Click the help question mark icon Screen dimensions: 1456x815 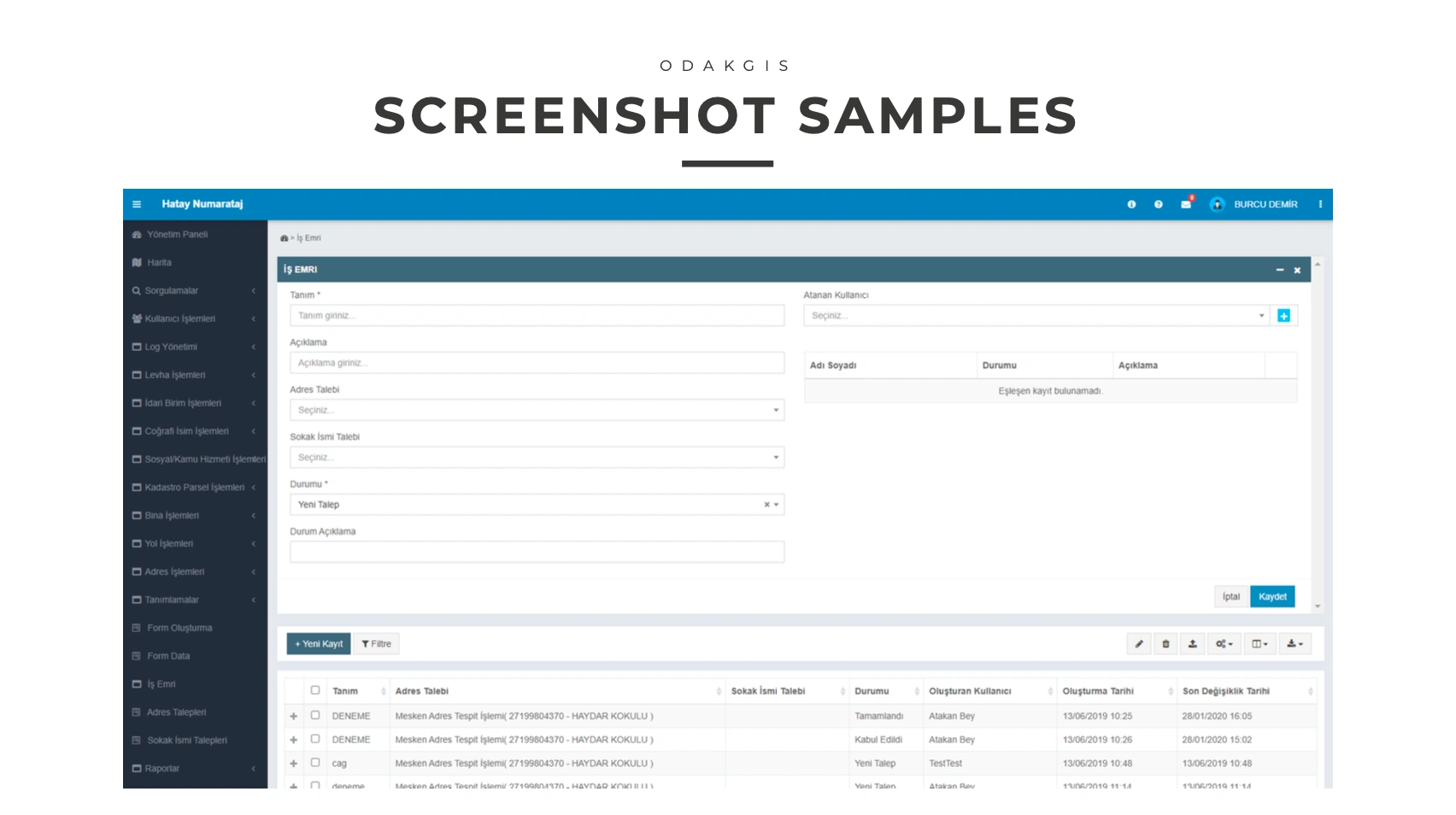[x=1158, y=204]
